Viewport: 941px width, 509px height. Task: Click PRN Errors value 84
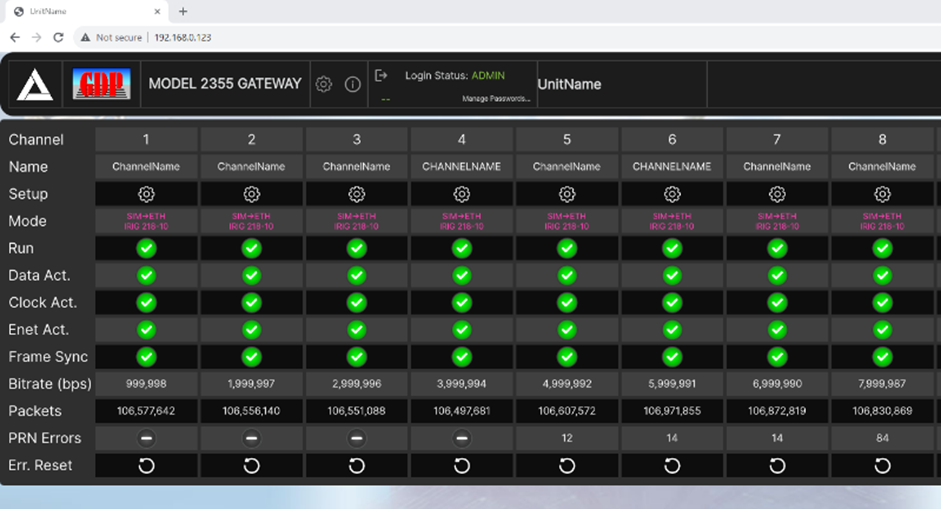click(x=882, y=438)
